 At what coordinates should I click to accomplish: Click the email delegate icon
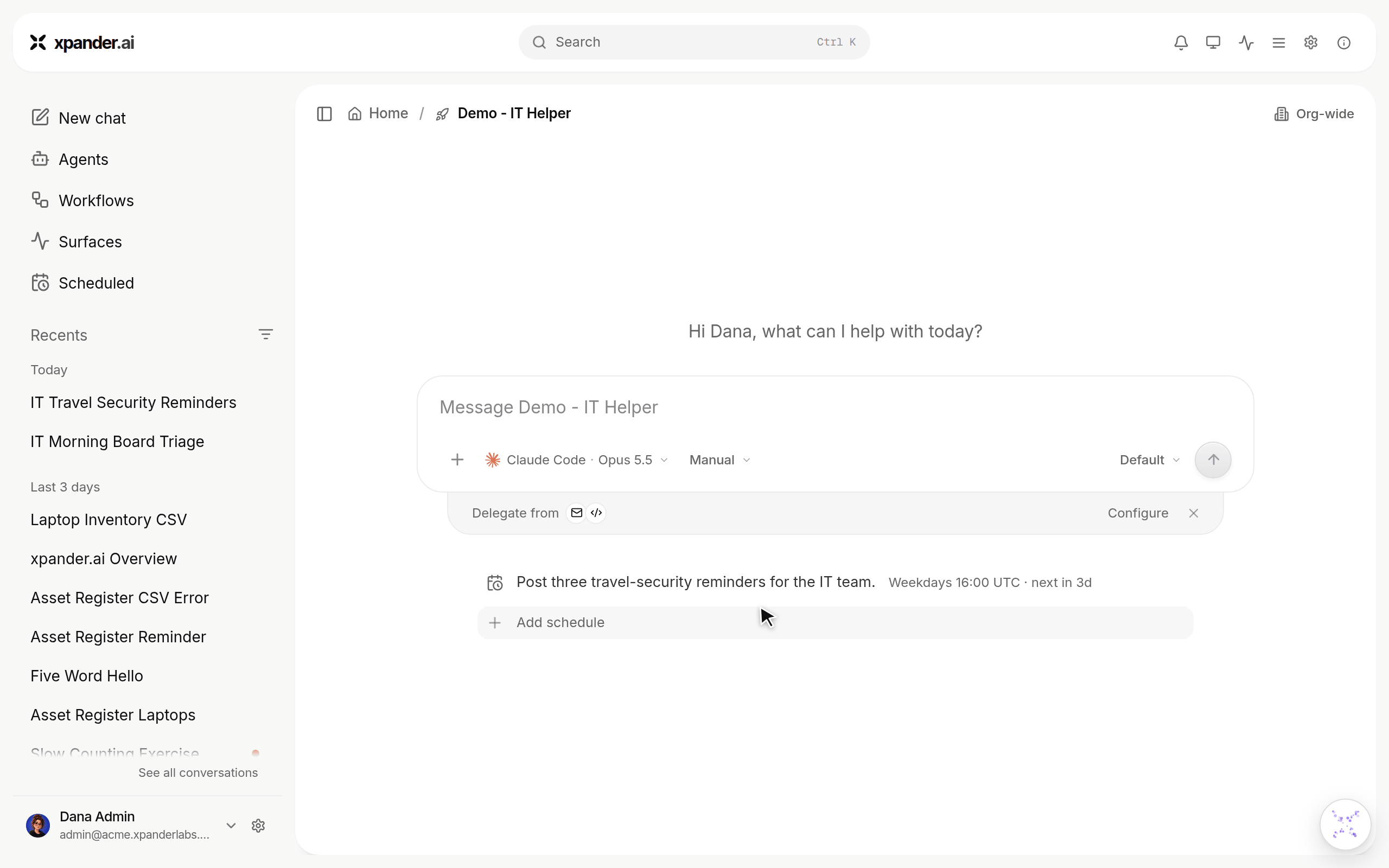(x=576, y=513)
